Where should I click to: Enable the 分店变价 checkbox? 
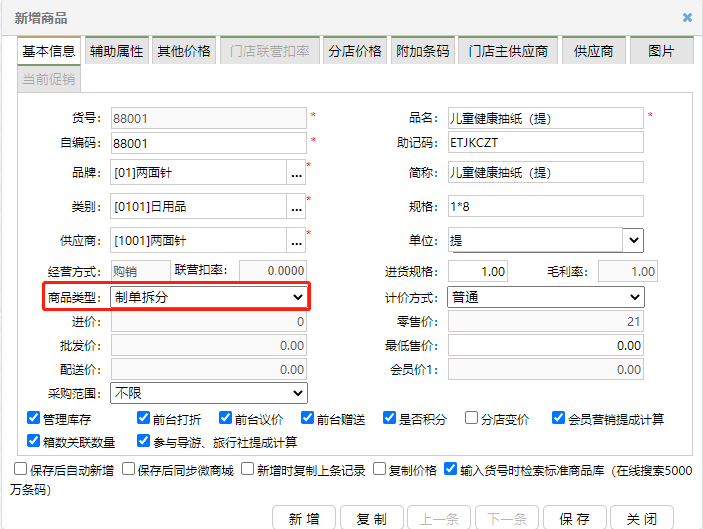tap(471, 418)
